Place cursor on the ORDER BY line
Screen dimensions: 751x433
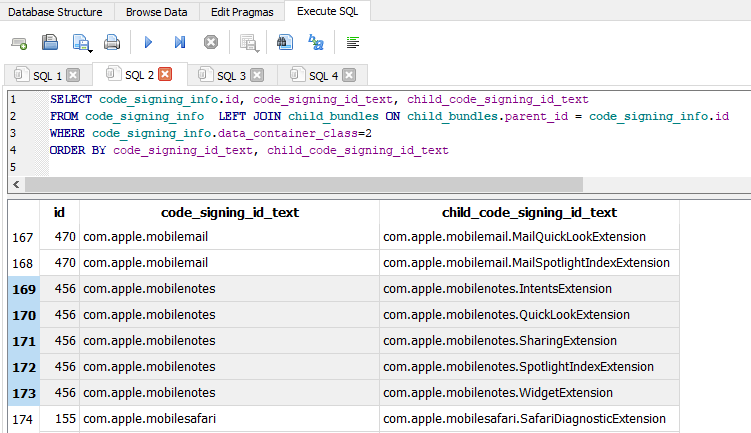pos(249,150)
